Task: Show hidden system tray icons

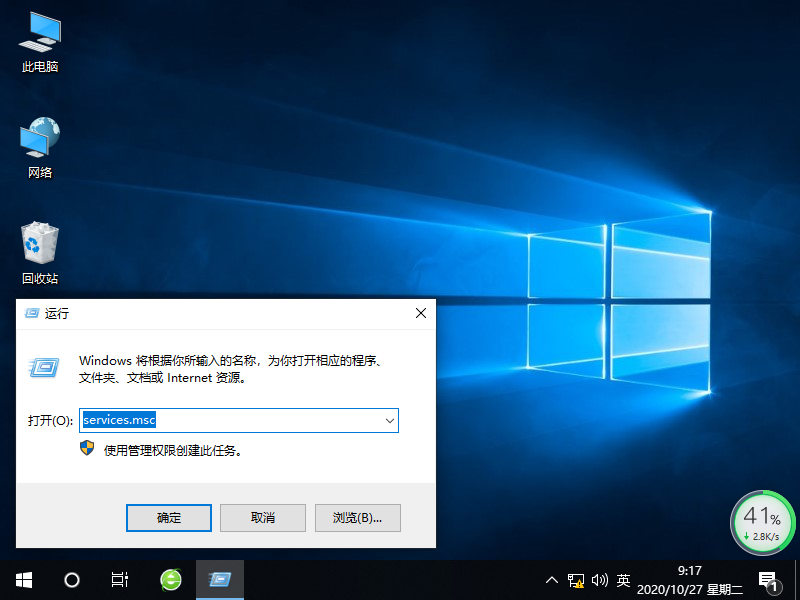Action: (x=552, y=580)
